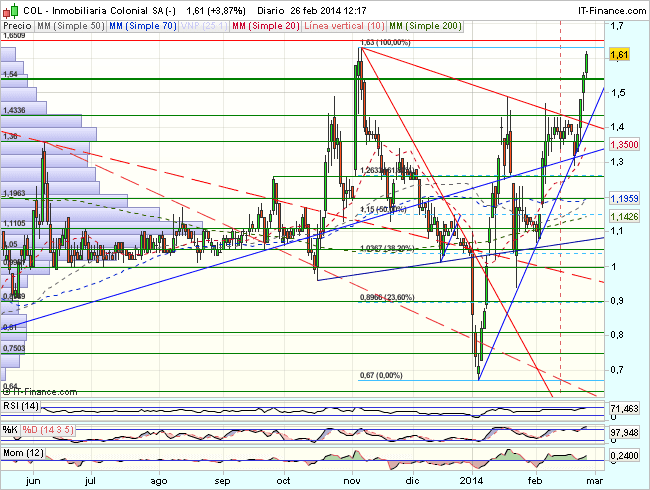Click the 1,4336 level label
650x490 pixels.
(14, 110)
